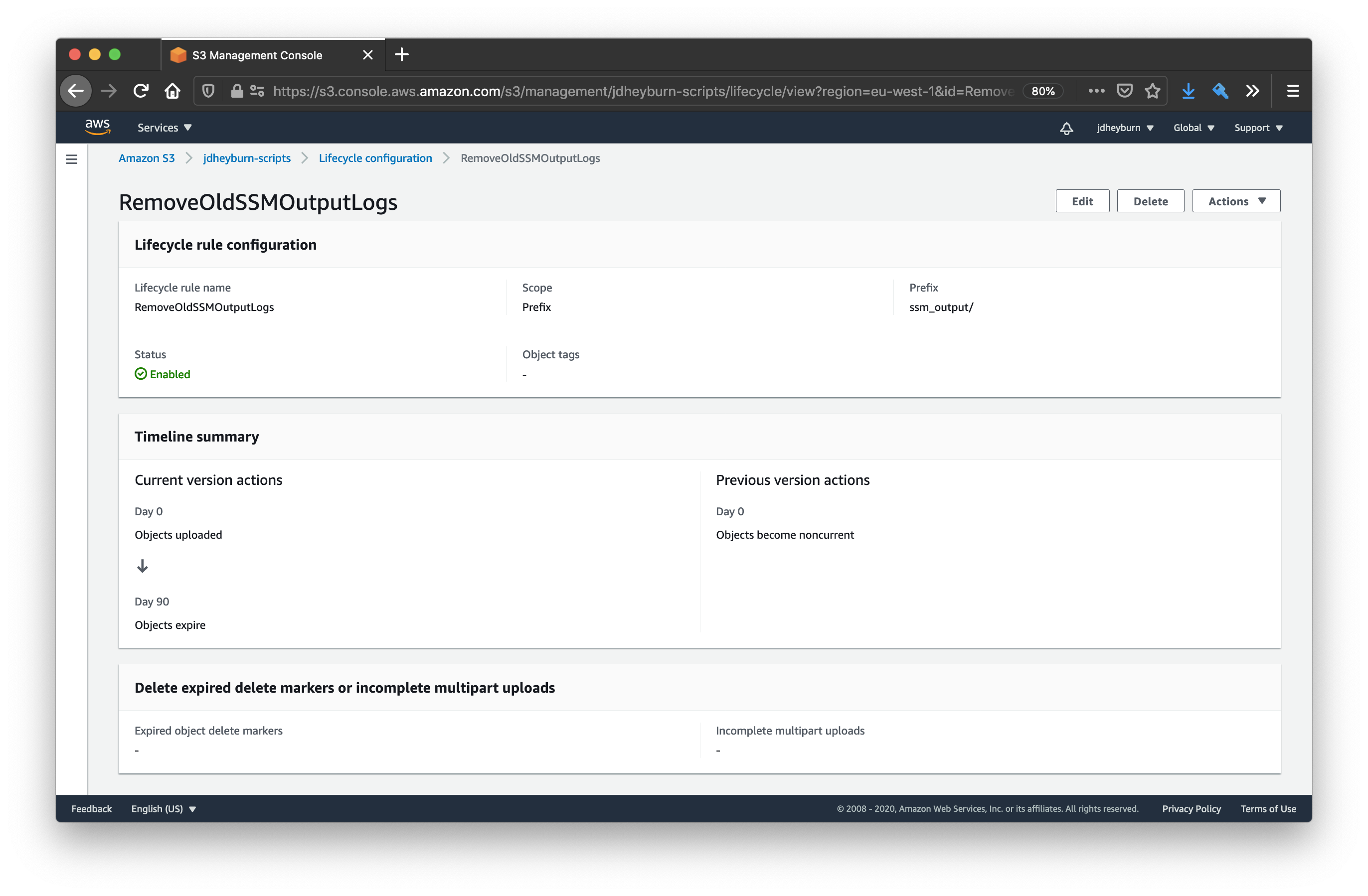Expand the Support menu
Image resolution: width=1368 pixels, height=896 pixels.
click(x=1258, y=128)
